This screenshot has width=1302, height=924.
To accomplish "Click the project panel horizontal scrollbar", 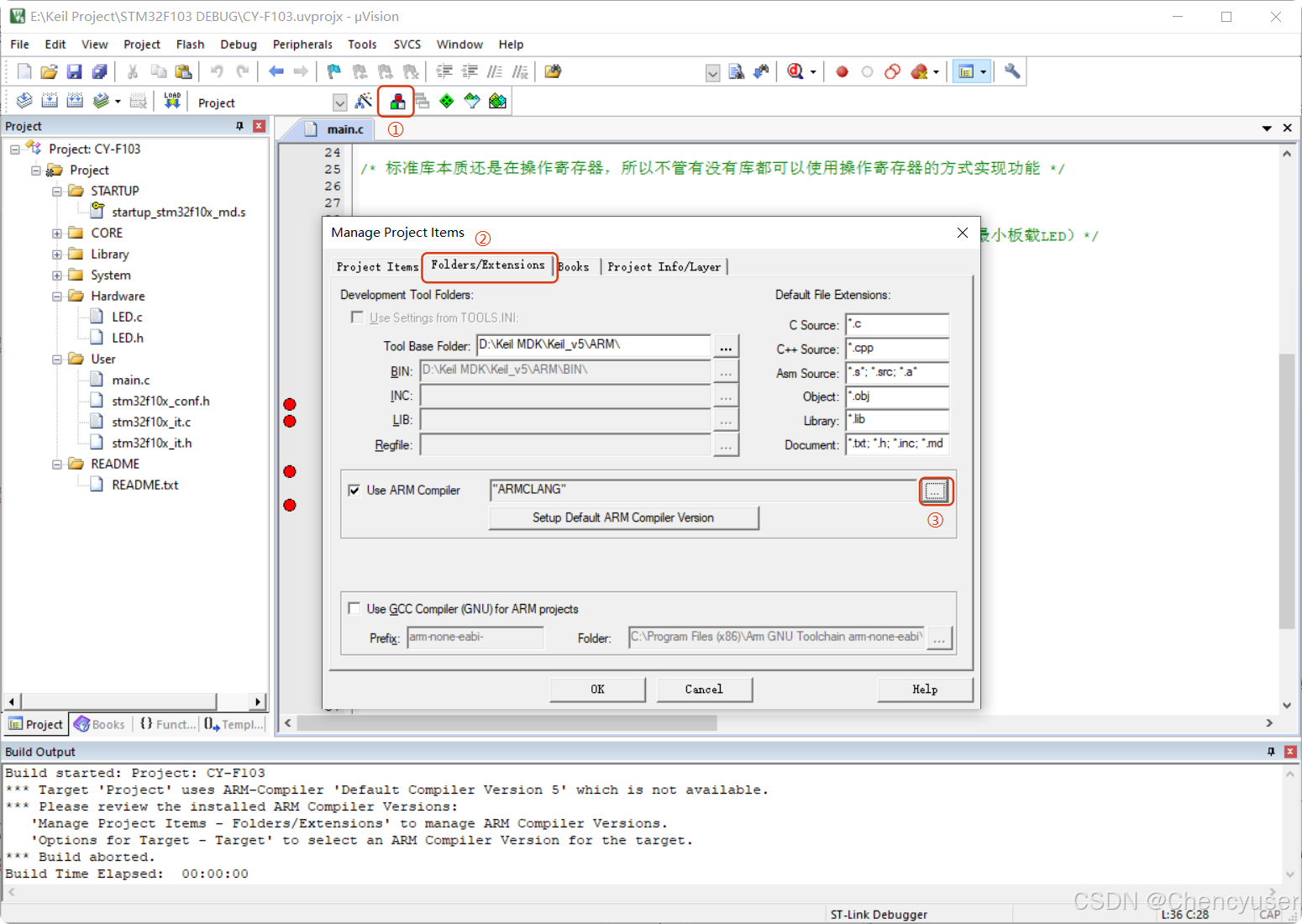I will pyautogui.click(x=118, y=701).
